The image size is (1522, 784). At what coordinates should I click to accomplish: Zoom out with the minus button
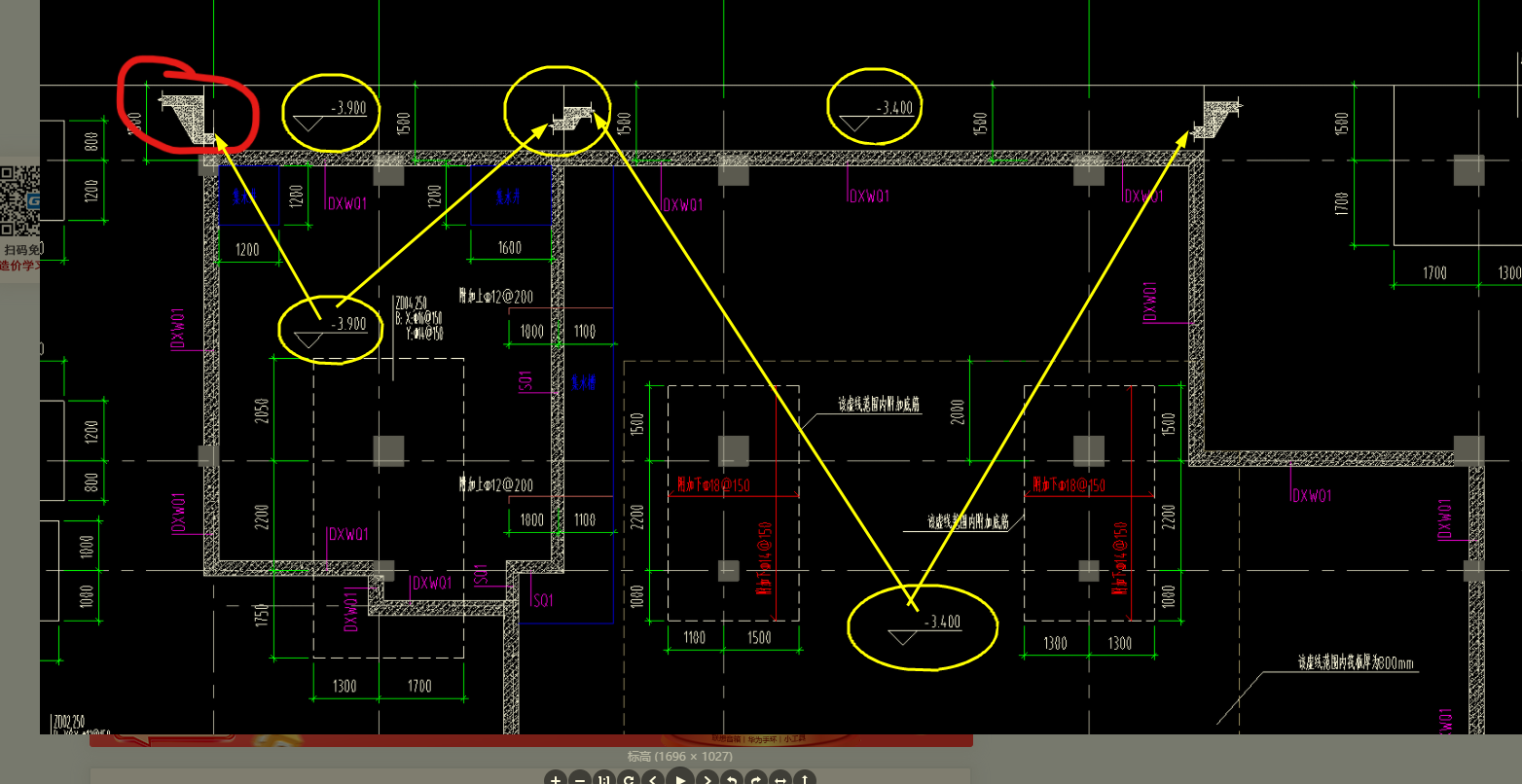(580, 779)
